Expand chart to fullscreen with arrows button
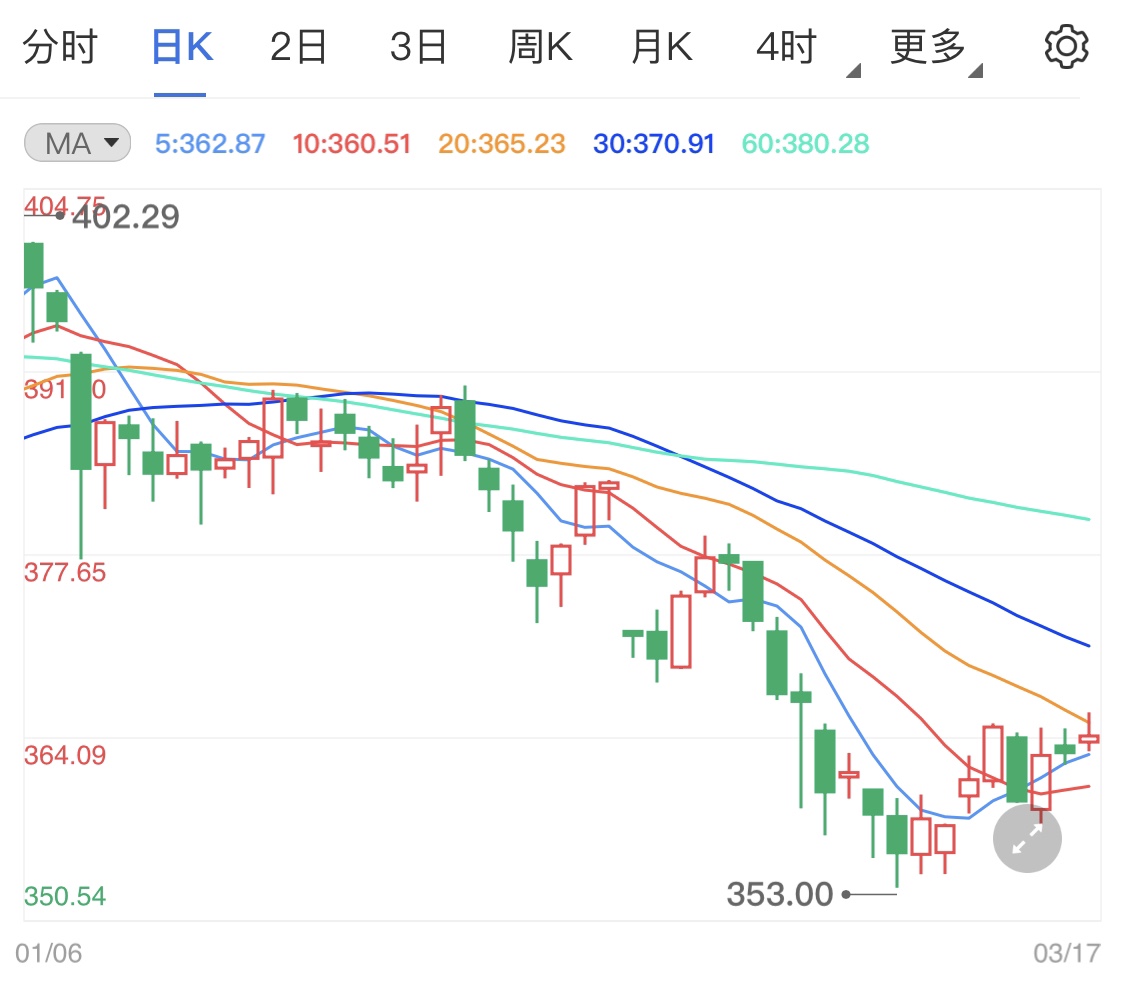Viewport: 1125px width, 991px height. pyautogui.click(x=1027, y=838)
